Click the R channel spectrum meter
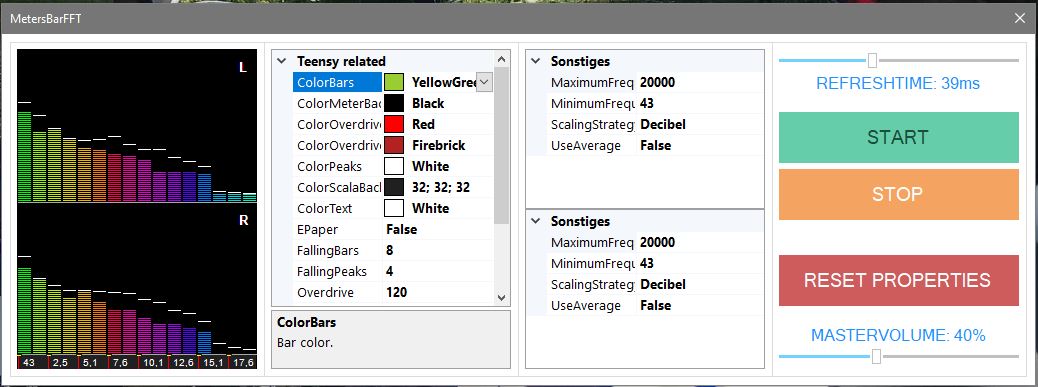 coord(137,279)
